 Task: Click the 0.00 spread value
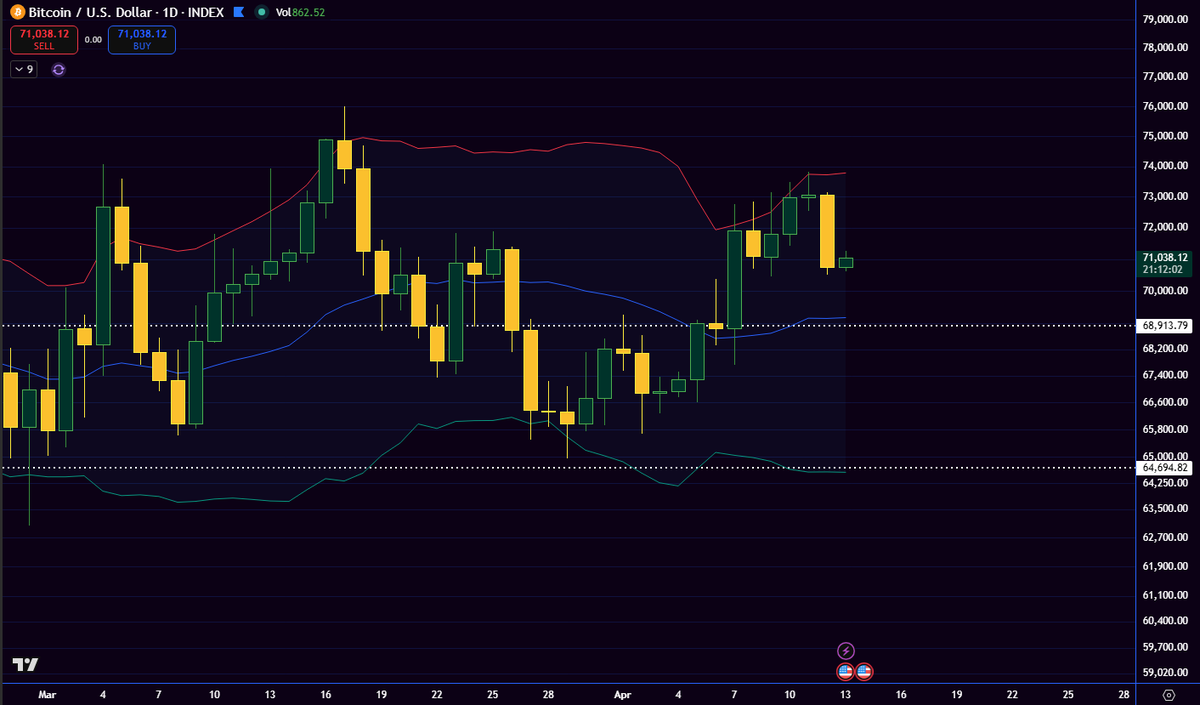[x=93, y=40]
